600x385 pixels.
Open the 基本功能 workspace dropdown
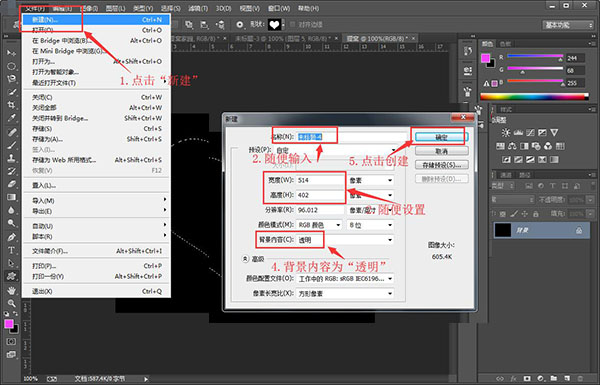tap(568, 25)
